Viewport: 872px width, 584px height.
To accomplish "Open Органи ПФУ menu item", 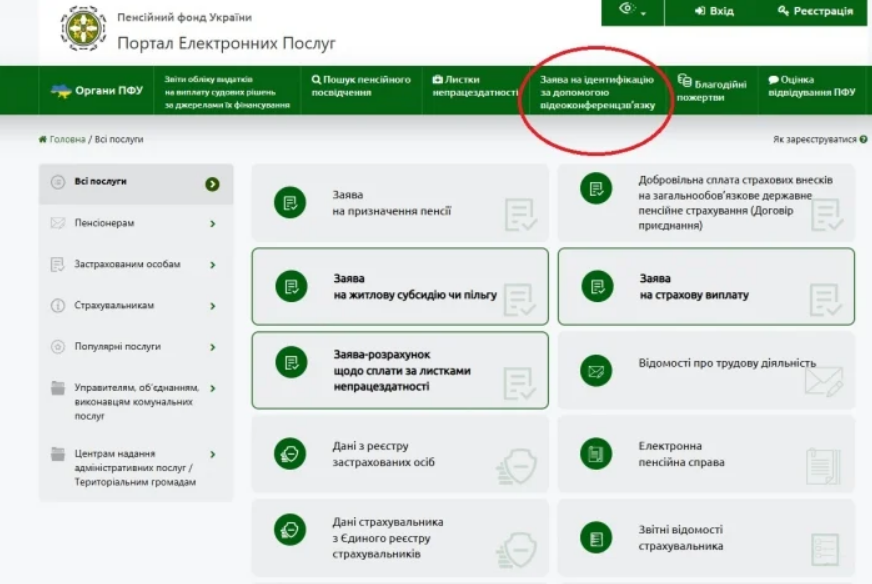I will pos(96,91).
